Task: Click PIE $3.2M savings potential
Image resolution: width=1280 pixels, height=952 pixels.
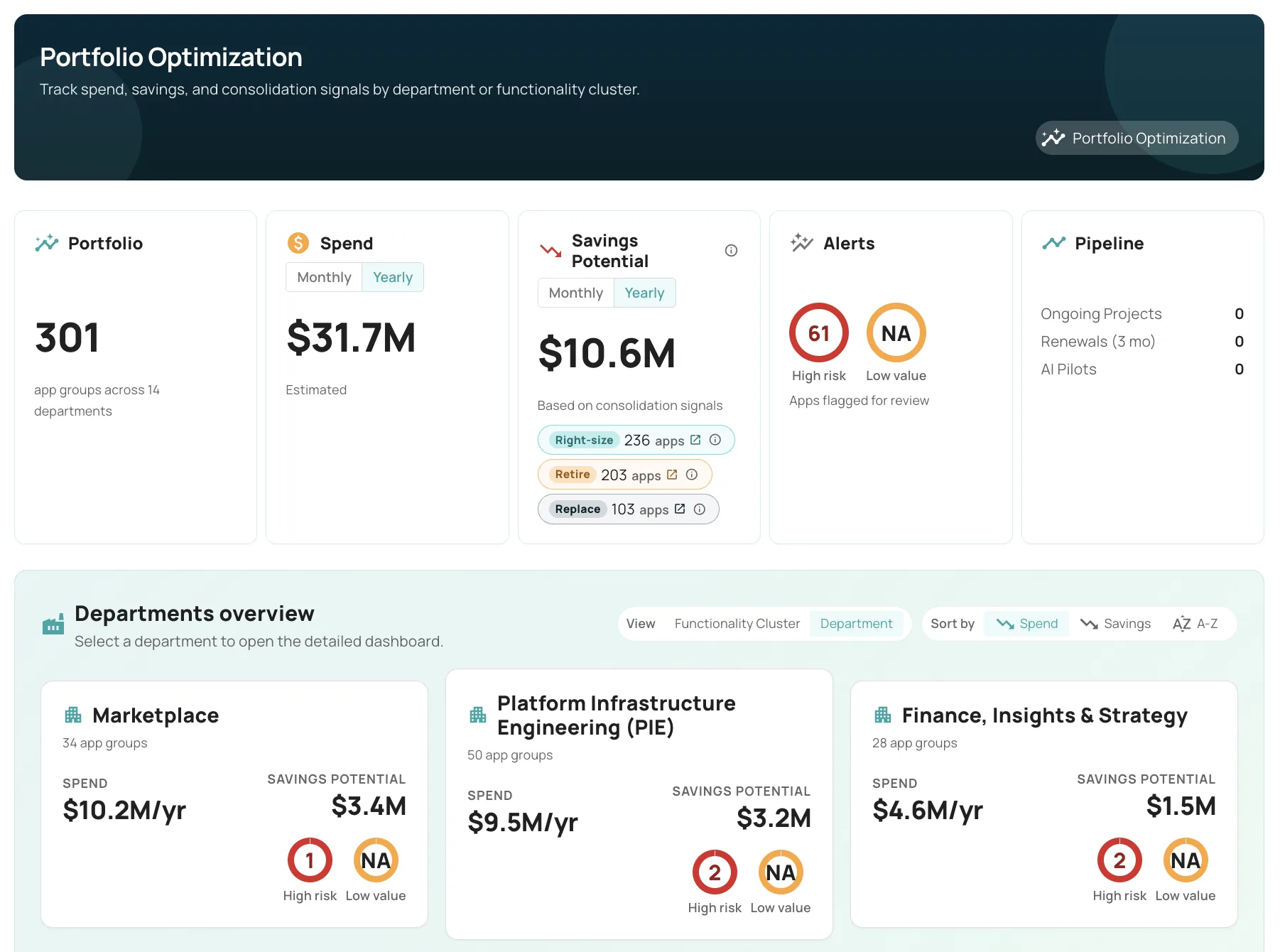Action: tap(774, 818)
